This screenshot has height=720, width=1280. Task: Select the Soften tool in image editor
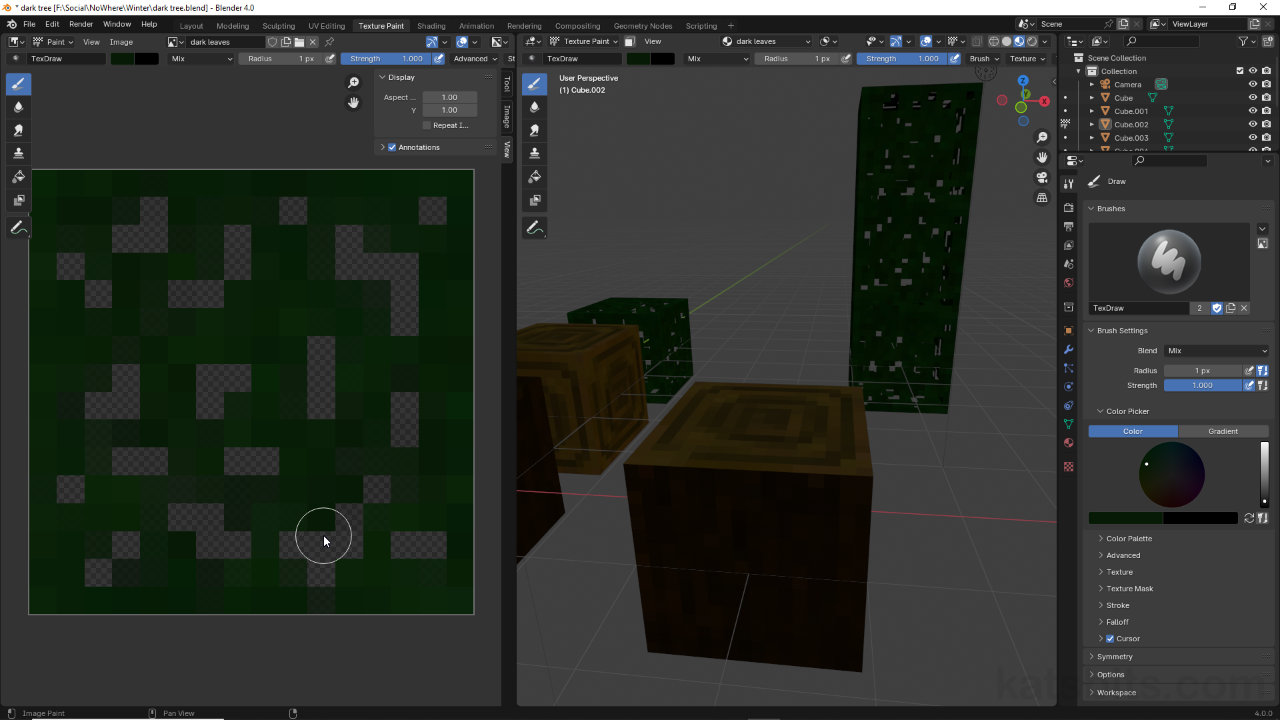tap(18, 107)
